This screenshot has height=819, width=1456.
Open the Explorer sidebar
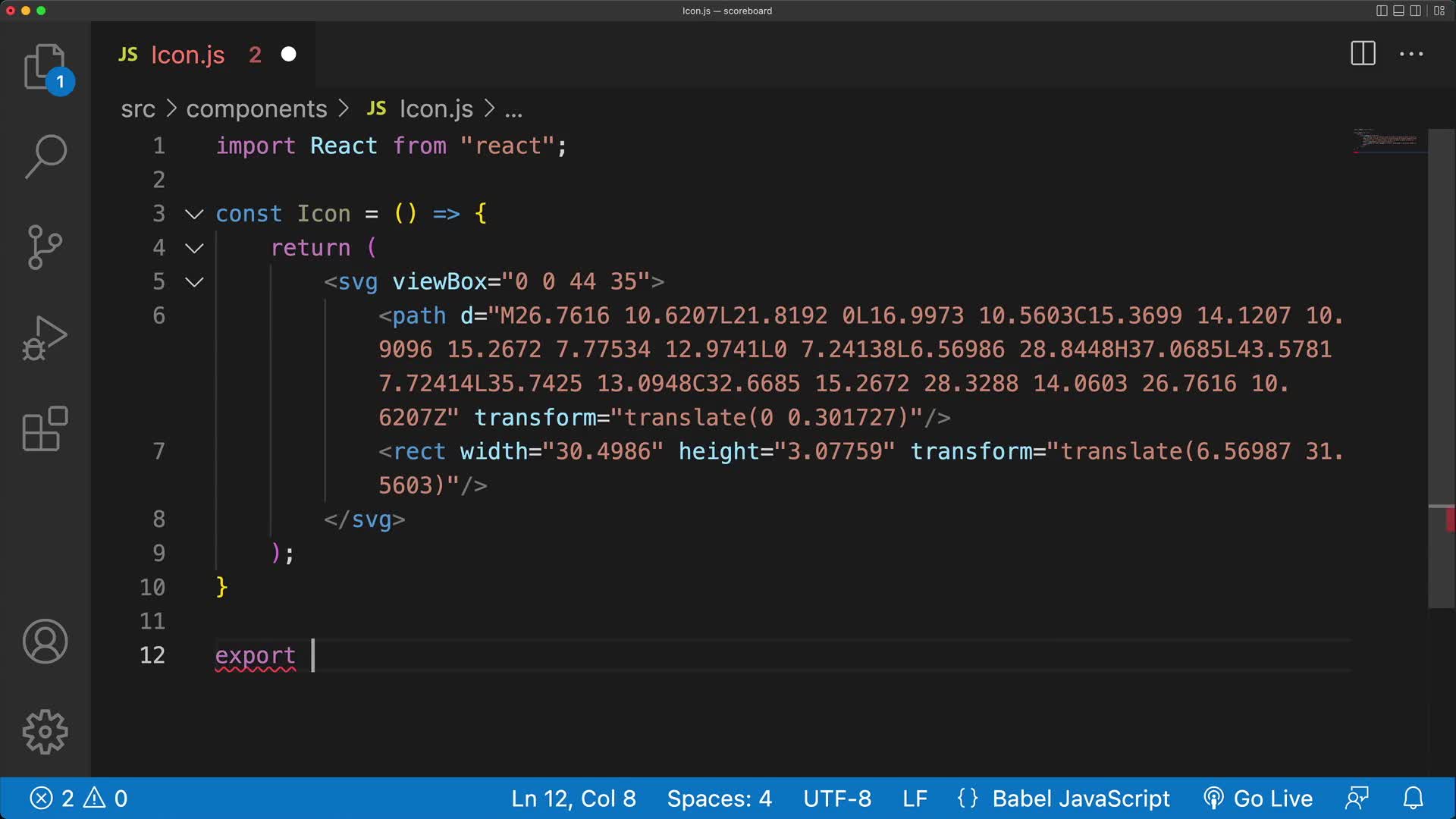45,67
